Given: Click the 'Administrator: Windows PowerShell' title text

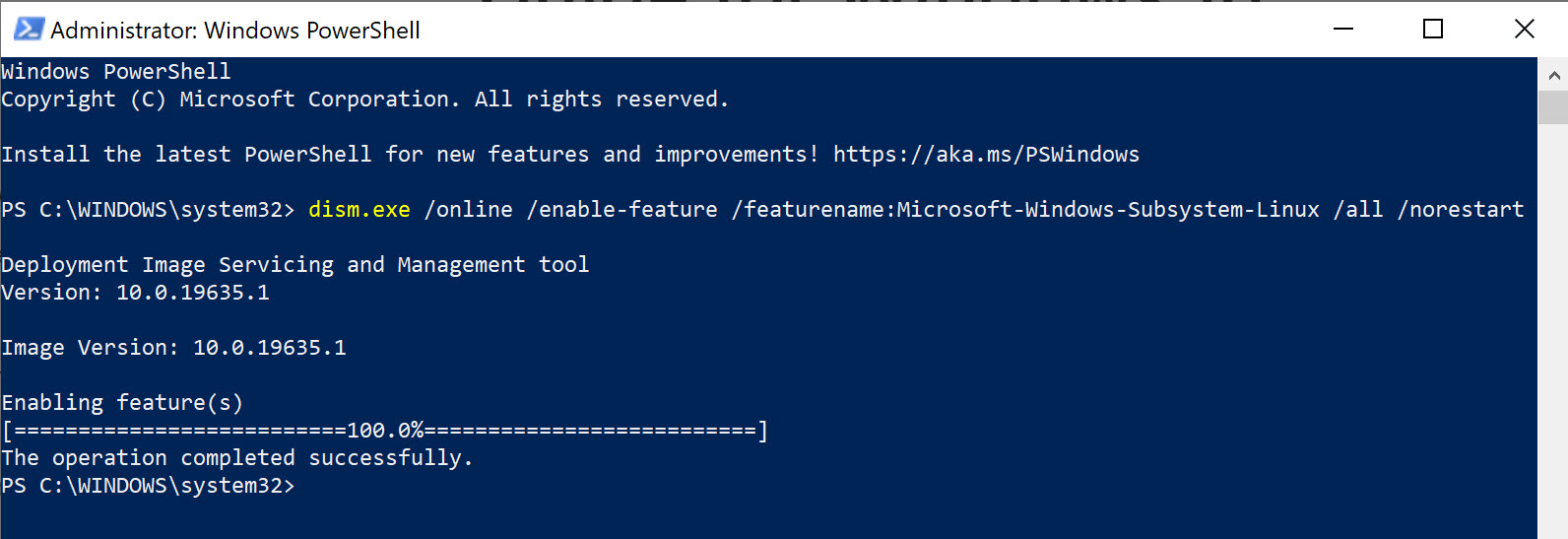Looking at the screenshot, I should pyautogui.click(x=235, y=31).
